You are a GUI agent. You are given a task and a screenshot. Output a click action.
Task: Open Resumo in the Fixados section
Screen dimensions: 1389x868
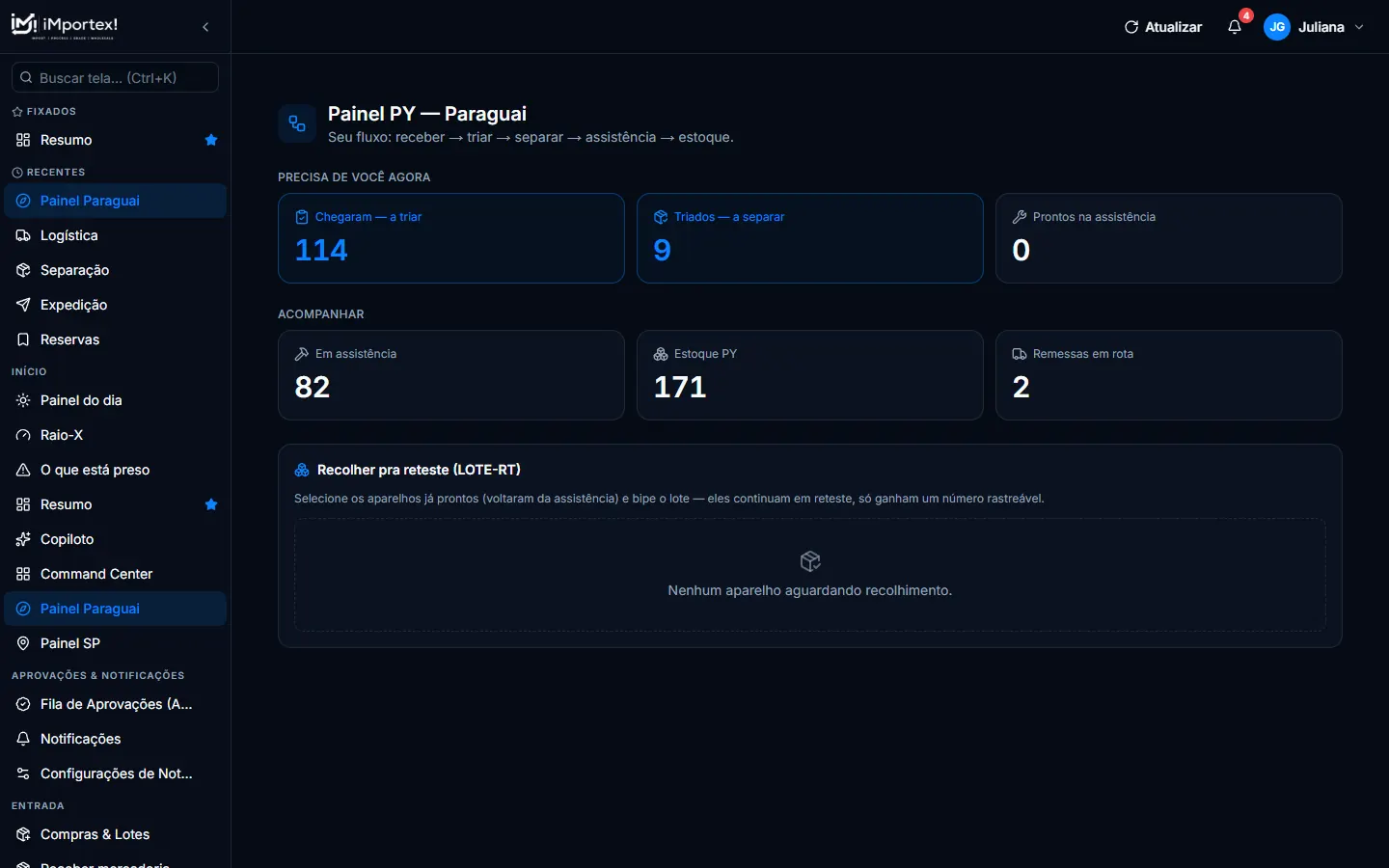tap(115, 140)
